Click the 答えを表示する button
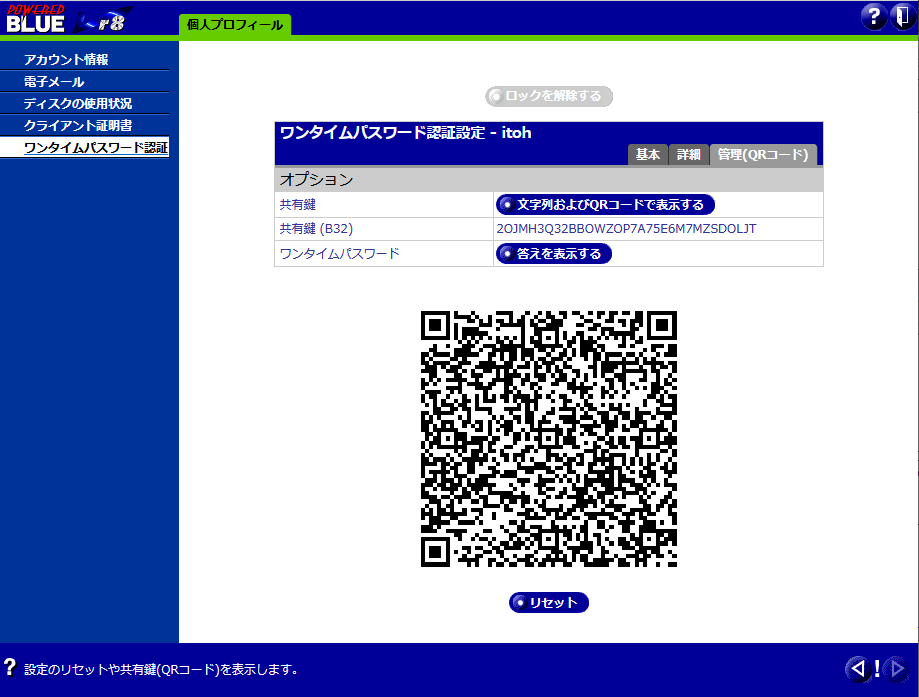This screenshot has height=697, width=919. [554, 254]
